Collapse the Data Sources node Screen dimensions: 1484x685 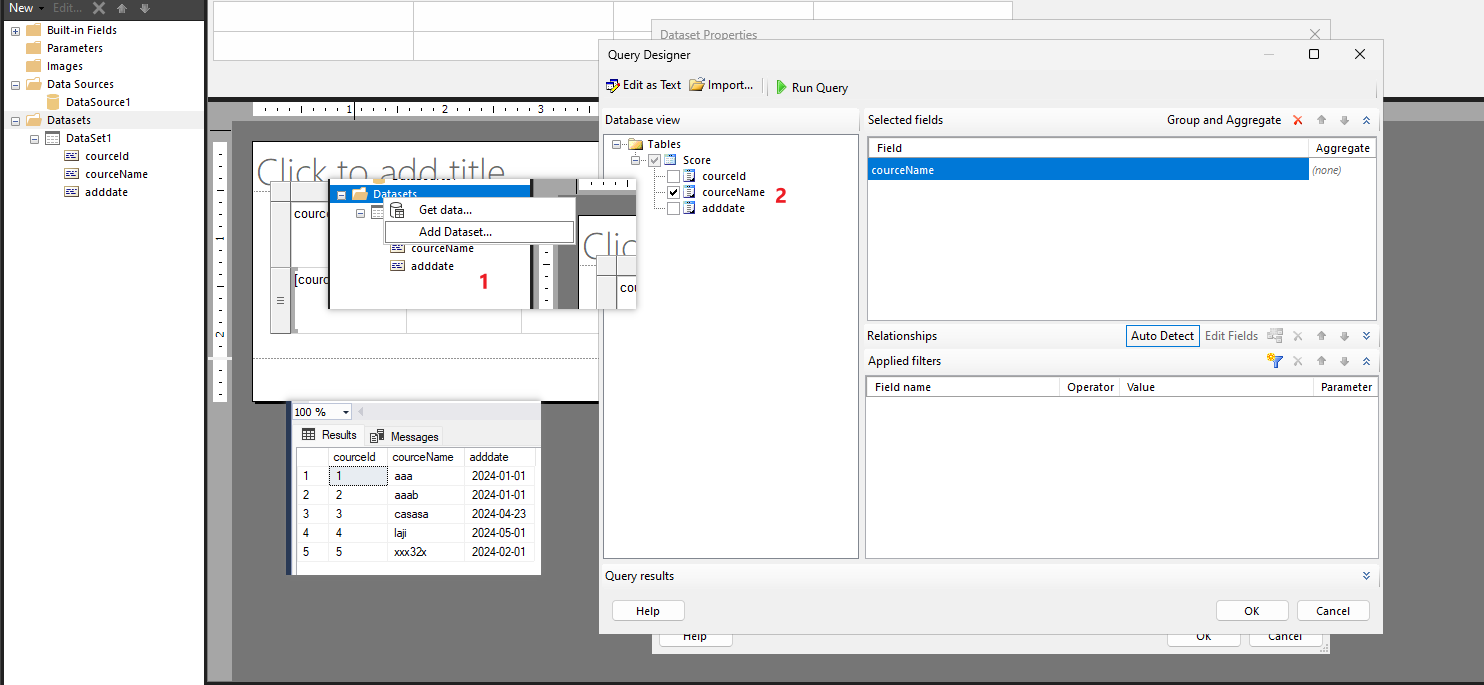pyautogui.click(x=15, y=84)
